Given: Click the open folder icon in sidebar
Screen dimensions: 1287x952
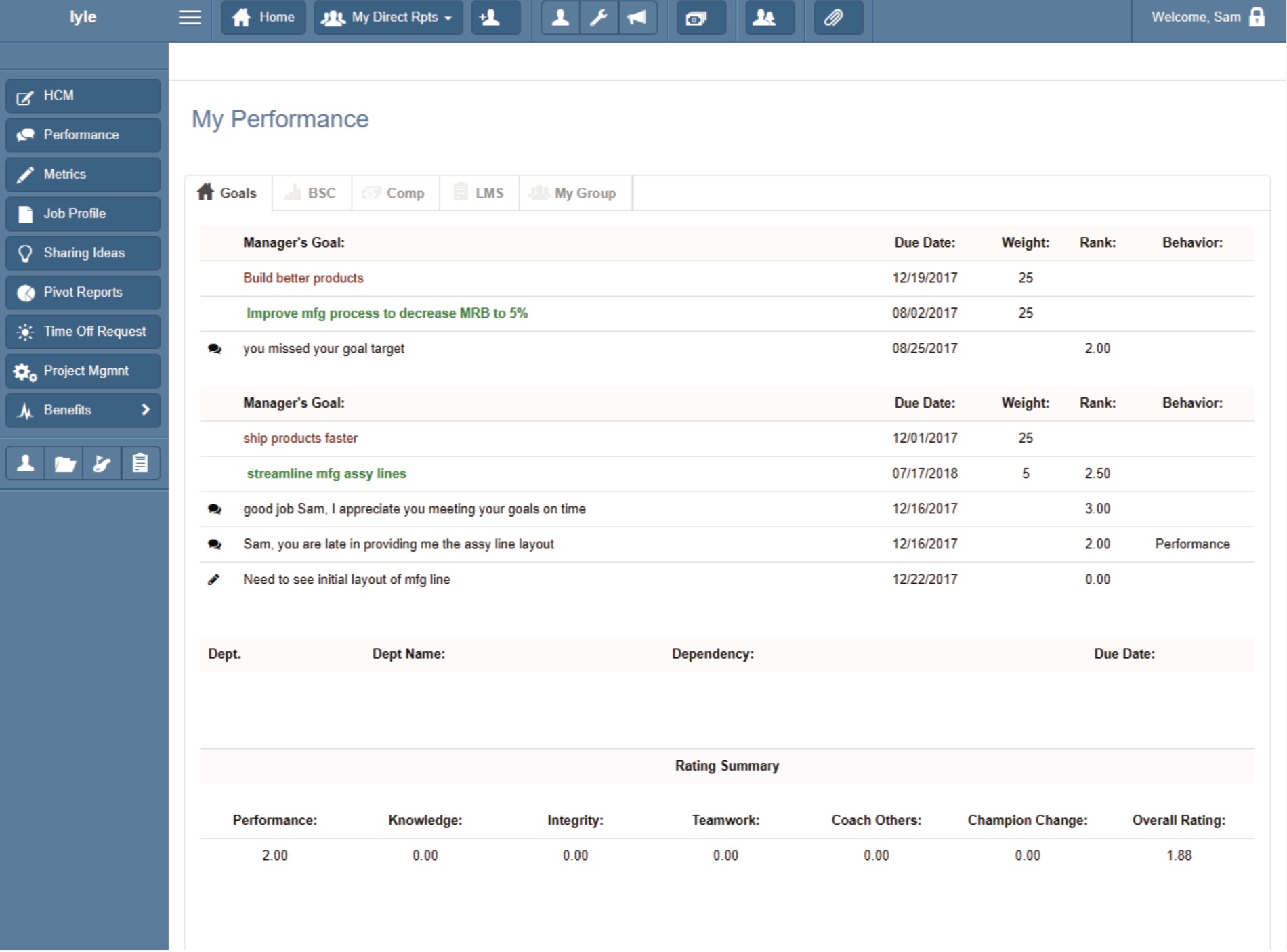Looking at the screenshot, I should pos(64,463).
